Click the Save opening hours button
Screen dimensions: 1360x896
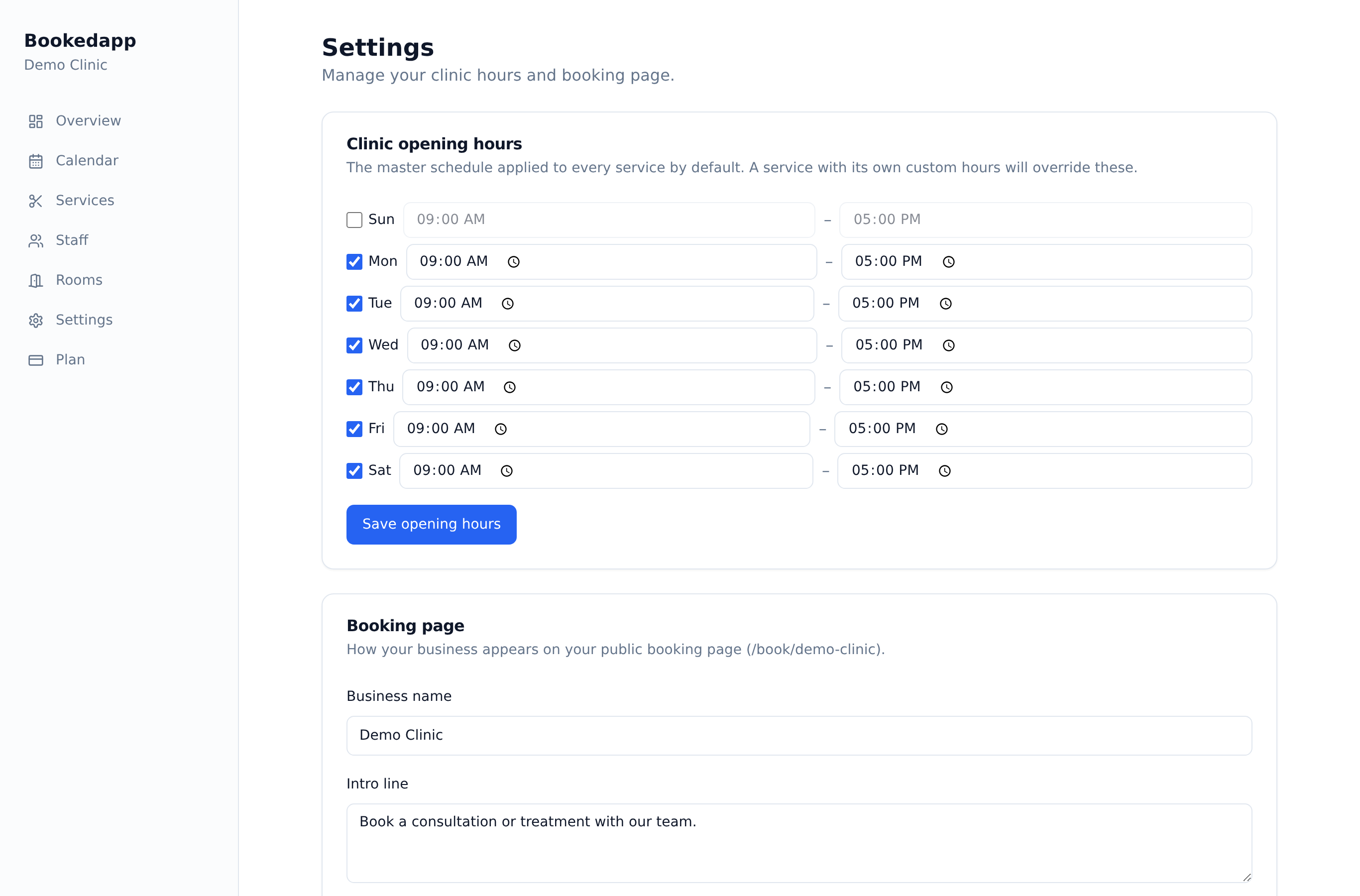tap(432, 525)
